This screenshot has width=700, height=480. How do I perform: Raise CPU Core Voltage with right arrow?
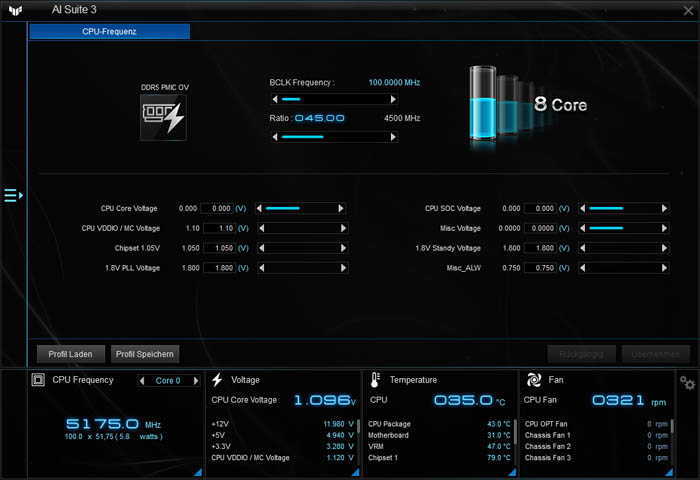coord(341,208)
